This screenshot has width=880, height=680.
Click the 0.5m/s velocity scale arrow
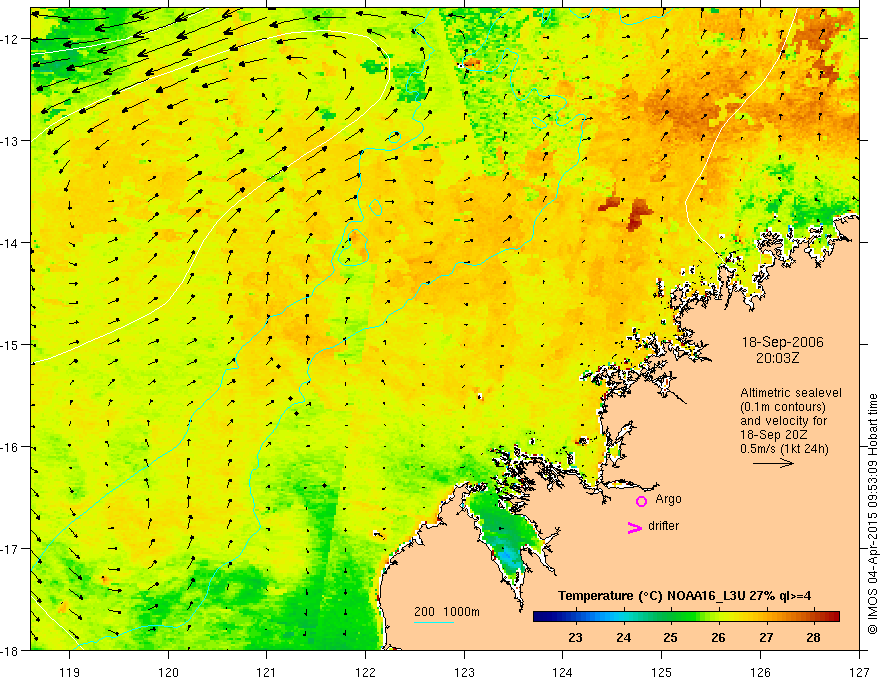coord(773,463)
